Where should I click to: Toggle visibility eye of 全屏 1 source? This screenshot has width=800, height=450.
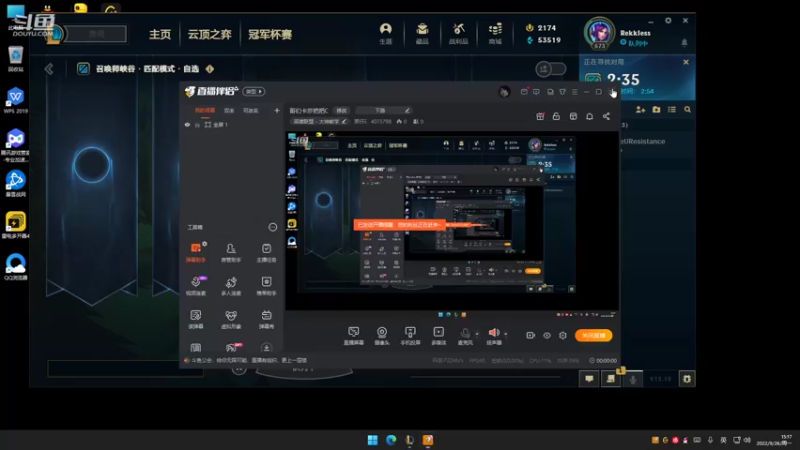click(x=187, y=124)
